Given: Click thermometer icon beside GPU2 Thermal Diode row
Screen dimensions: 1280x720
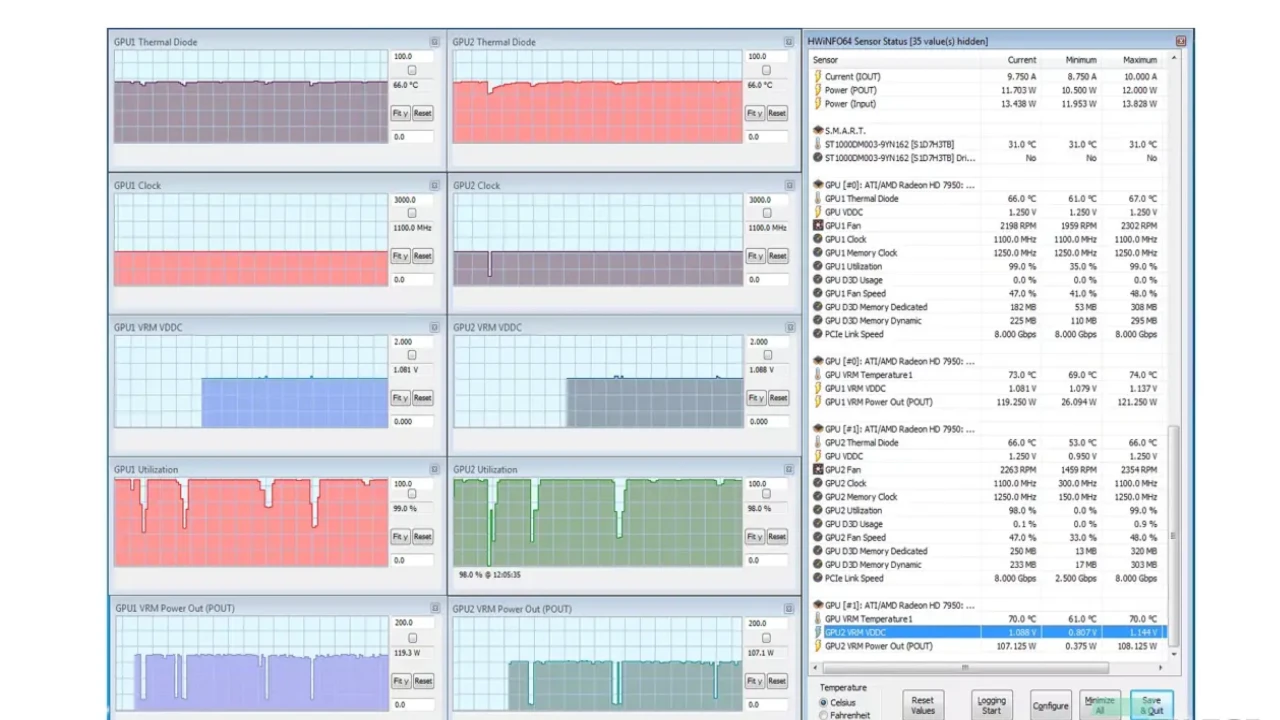Looking at the screenshot, I should coord(818,442).
